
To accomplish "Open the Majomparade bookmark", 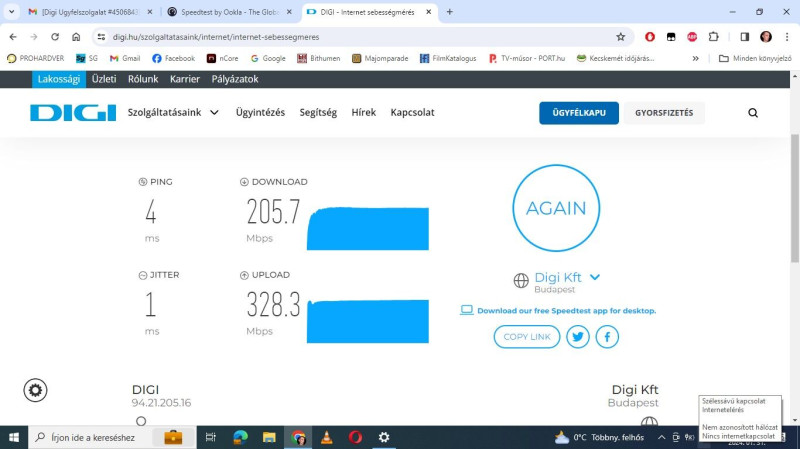I will pos(380,59).
